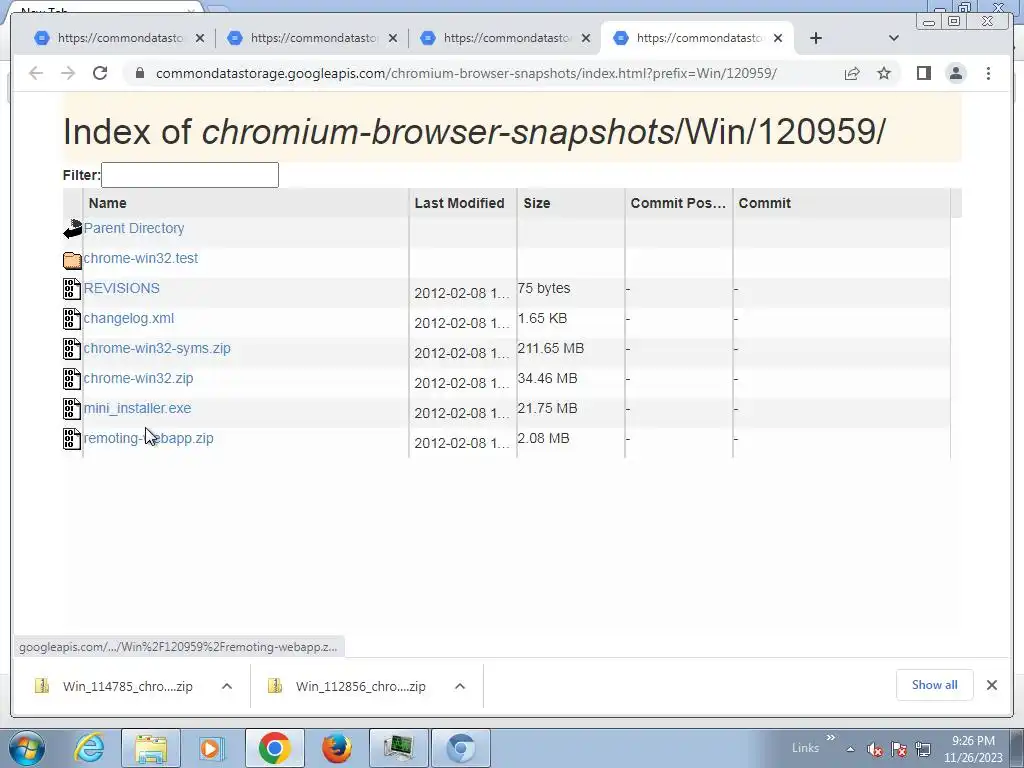Download chrome-win32-syms.zip link
Screen dimensions: 1024x768
tap(157, 348)
